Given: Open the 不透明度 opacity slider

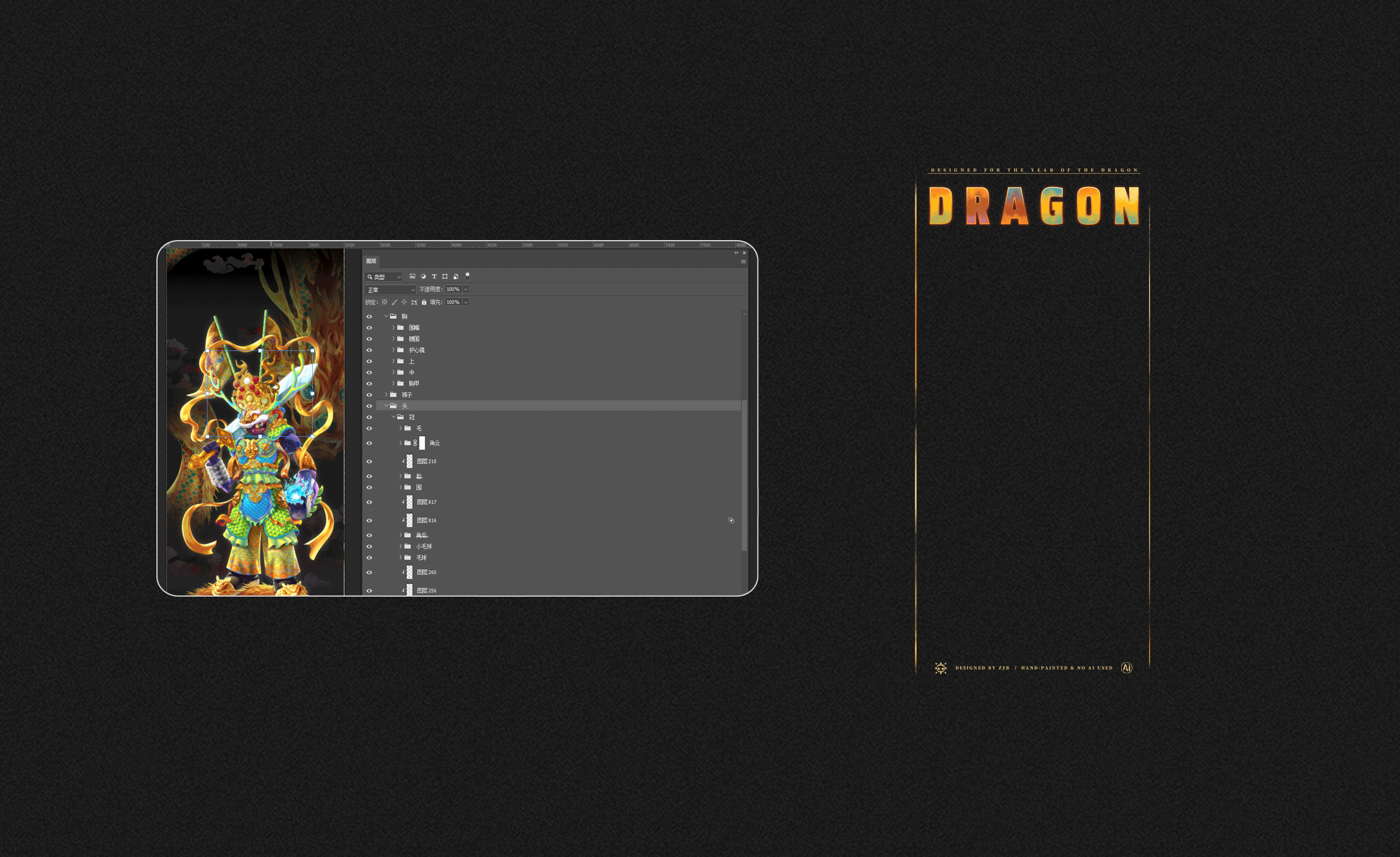Looking at the screenshot, I should coord(466,289).
